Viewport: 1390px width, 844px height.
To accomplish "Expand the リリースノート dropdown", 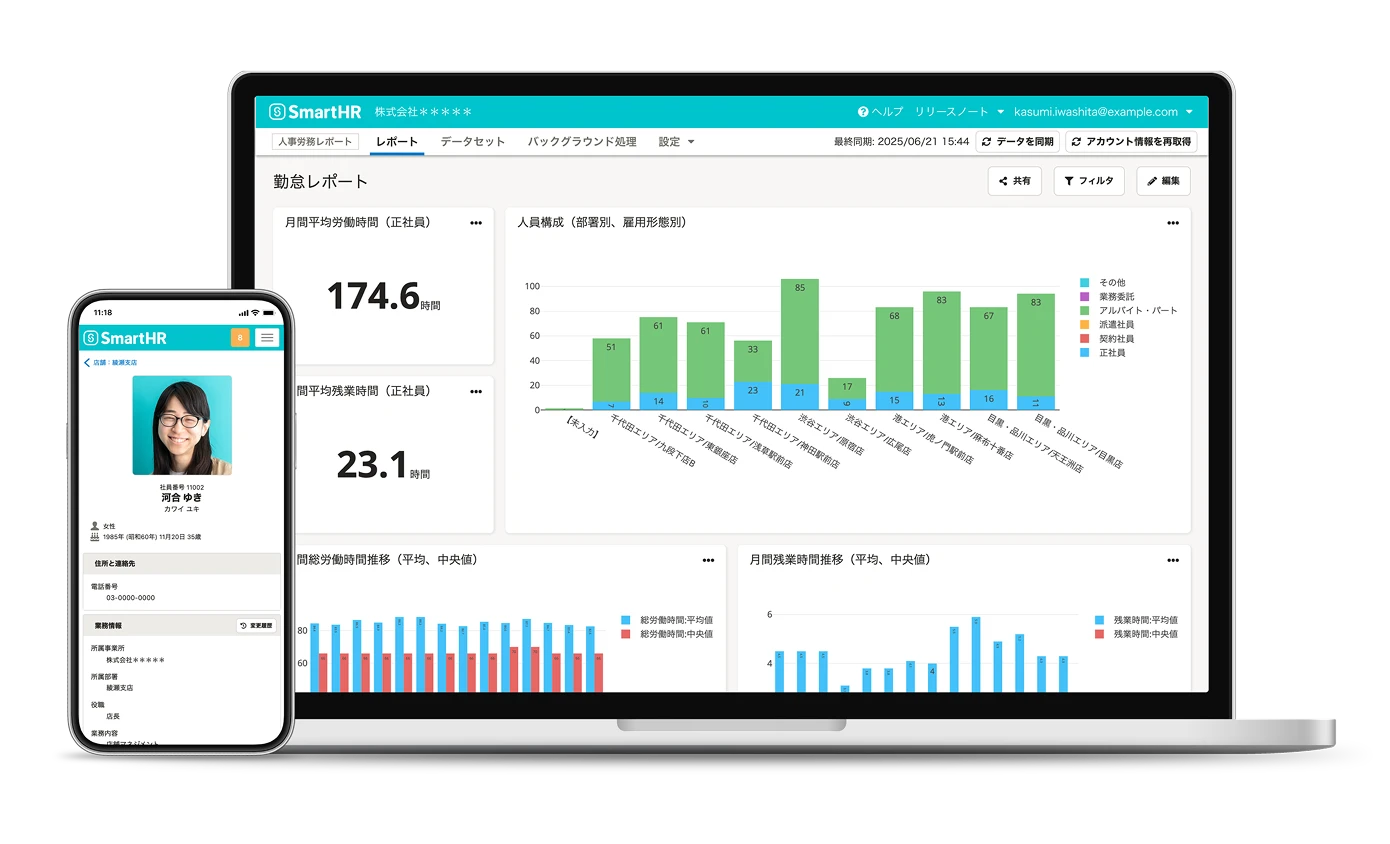I will 959,112.
